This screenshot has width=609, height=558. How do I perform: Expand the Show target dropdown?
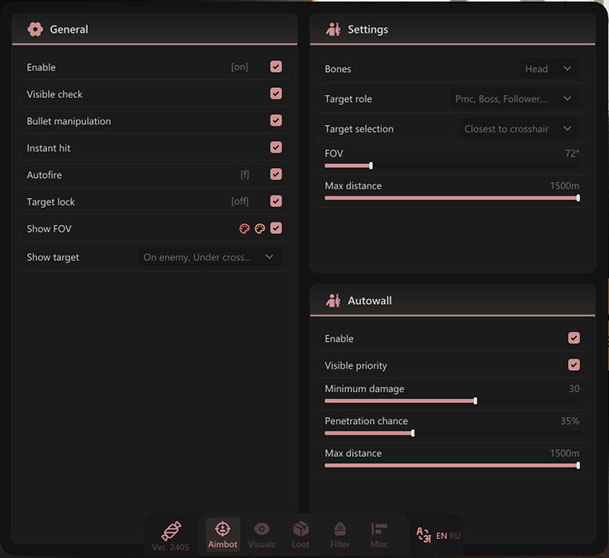pos(208,257)
